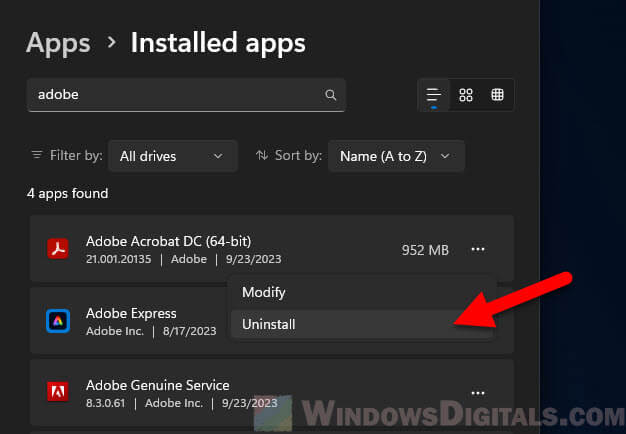Image resolution: width=626 pixels, height=434 pixels.
Task: Switch to list view layout
Action: tap(434, 95)
